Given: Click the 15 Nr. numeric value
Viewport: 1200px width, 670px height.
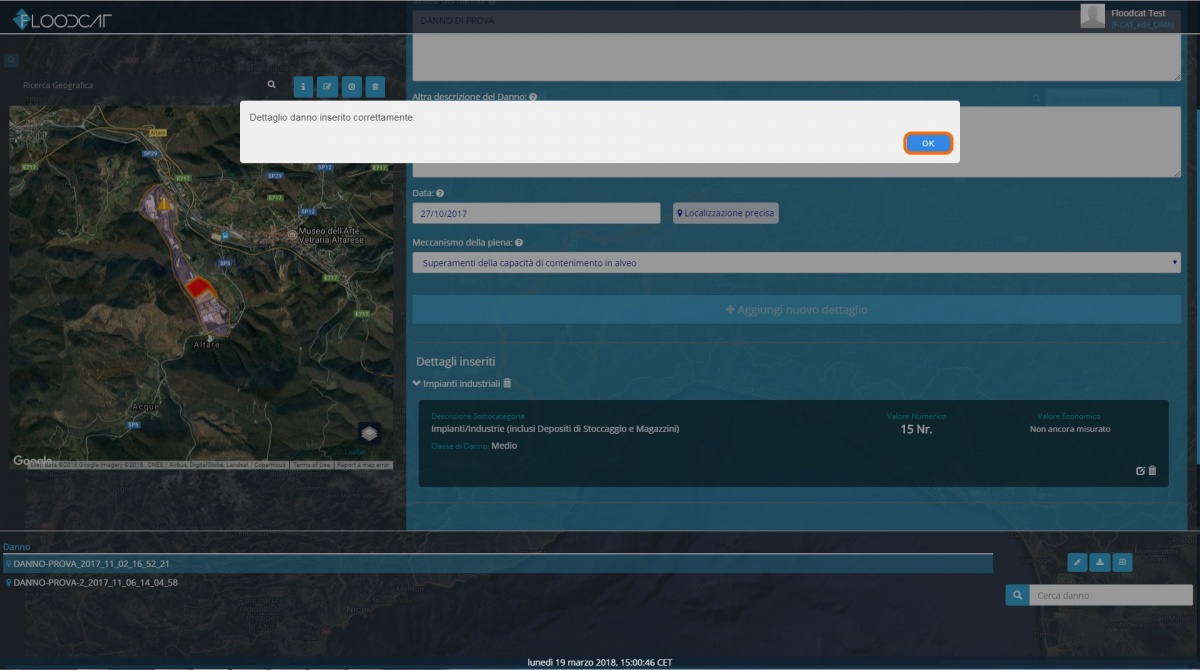Looking at the screenshot, I should coord(916,429).
